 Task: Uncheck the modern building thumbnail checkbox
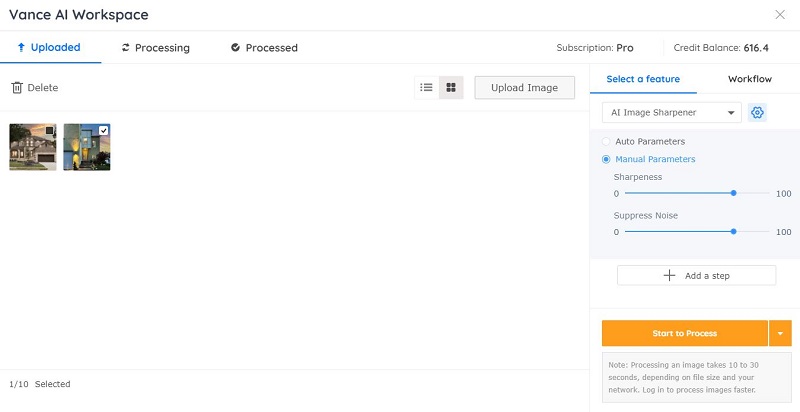(x=104, y=131)
